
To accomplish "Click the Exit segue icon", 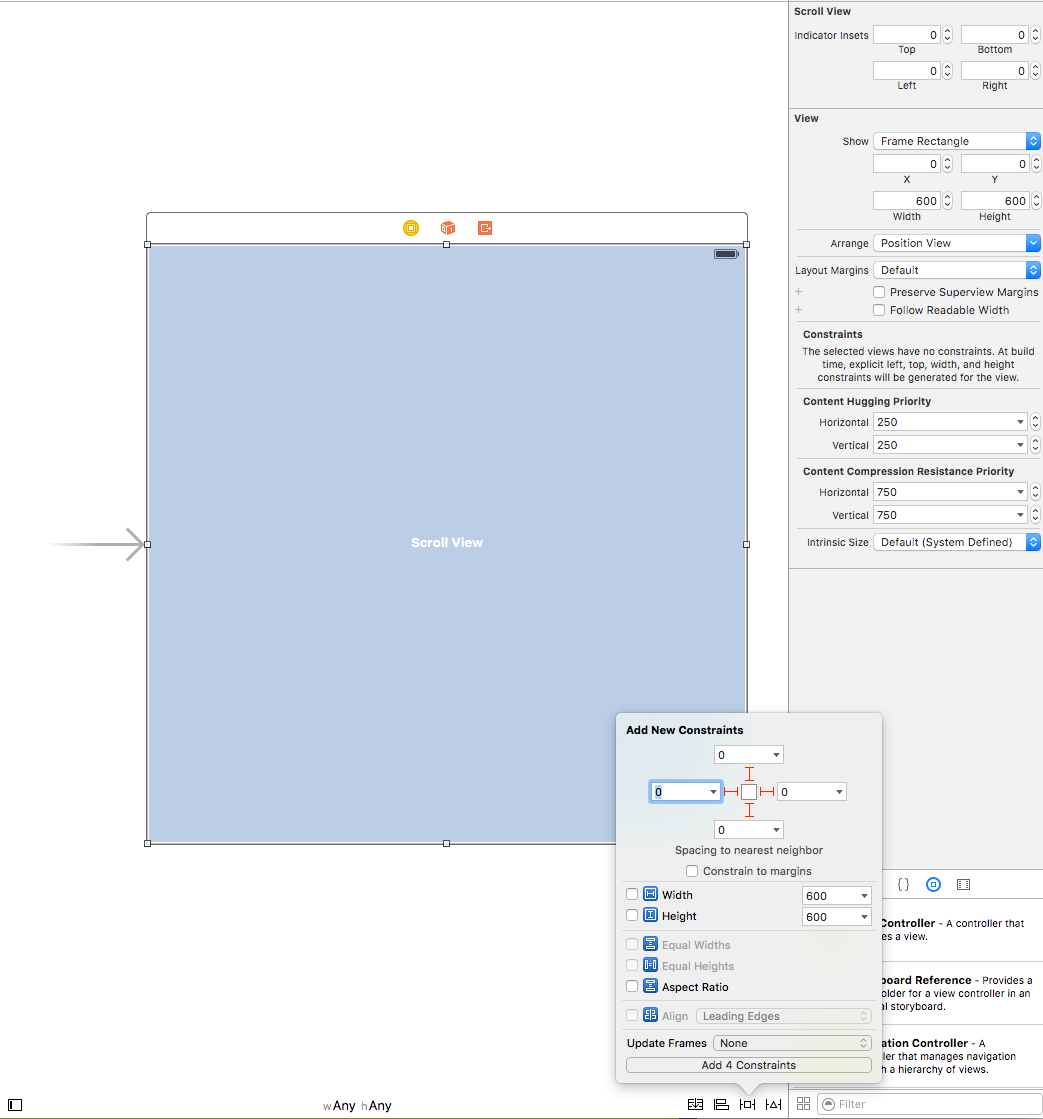I will (484, 228).
